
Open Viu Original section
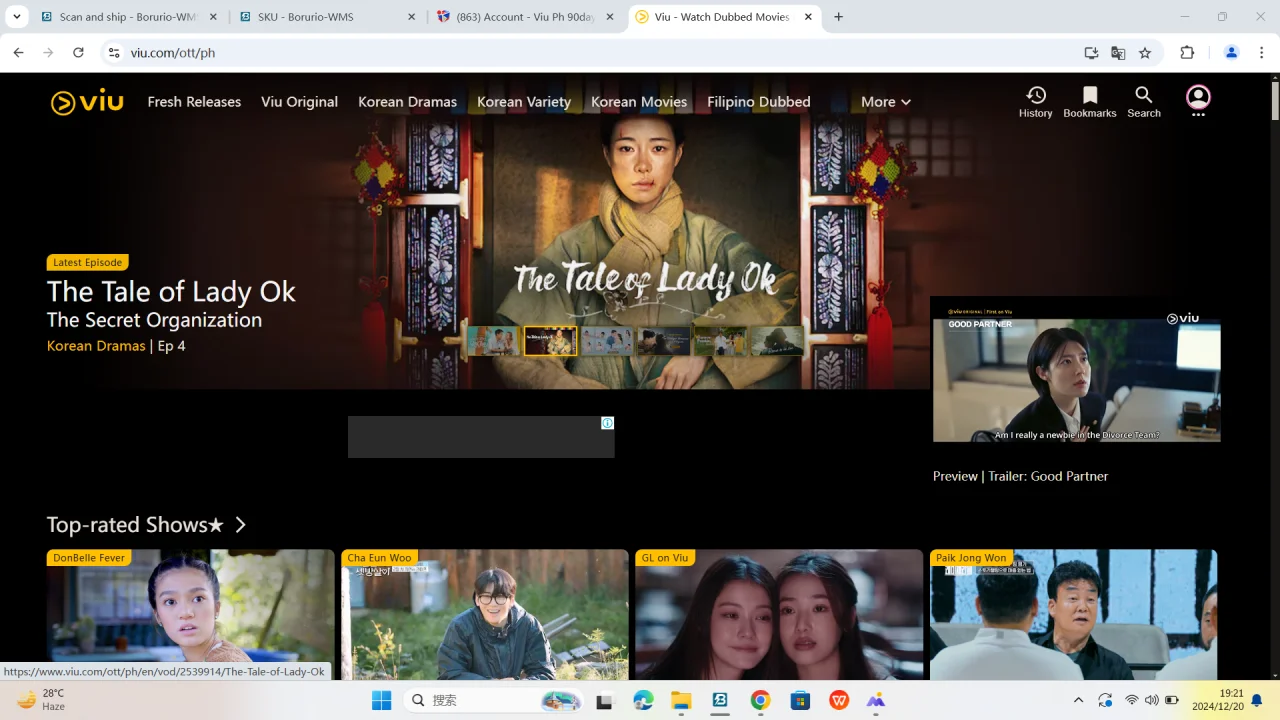(x=299, y=101)
